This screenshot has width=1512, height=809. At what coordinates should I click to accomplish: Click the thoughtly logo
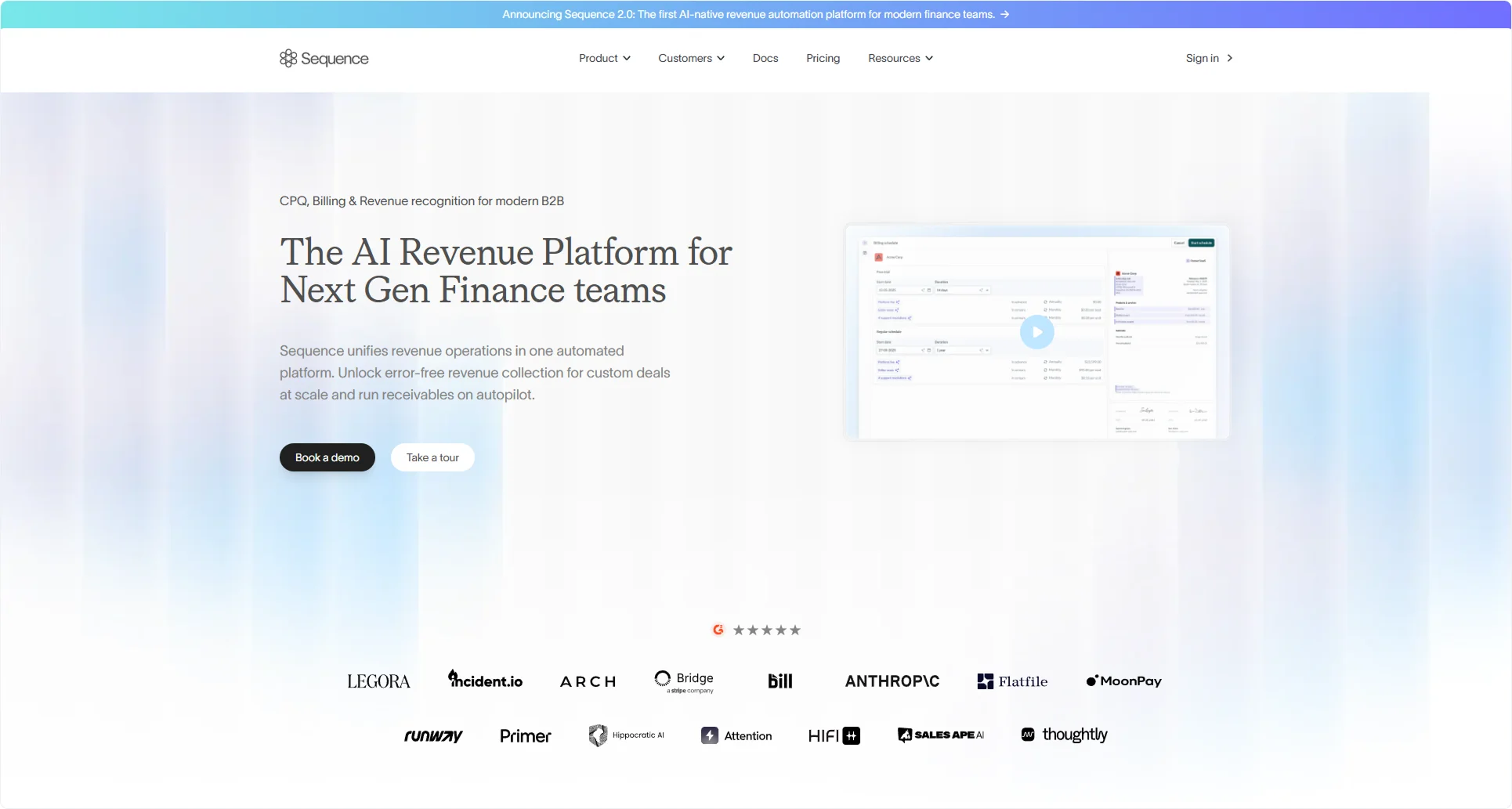tap(1063, 735)
